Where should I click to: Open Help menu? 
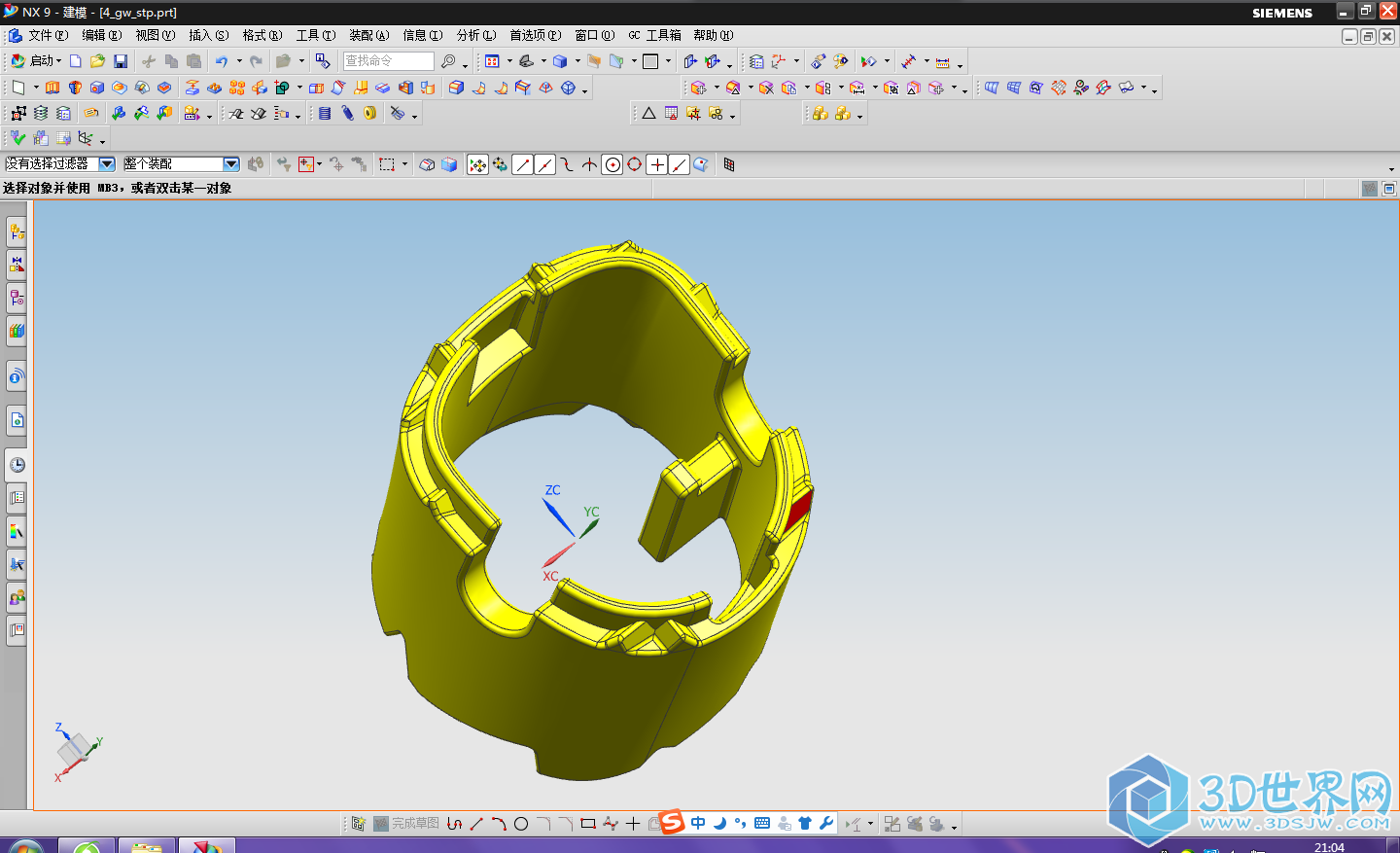click(713, 35)
